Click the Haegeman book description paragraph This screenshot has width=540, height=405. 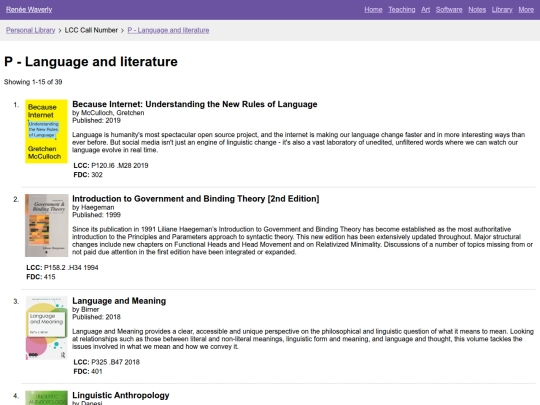point(302,241)
